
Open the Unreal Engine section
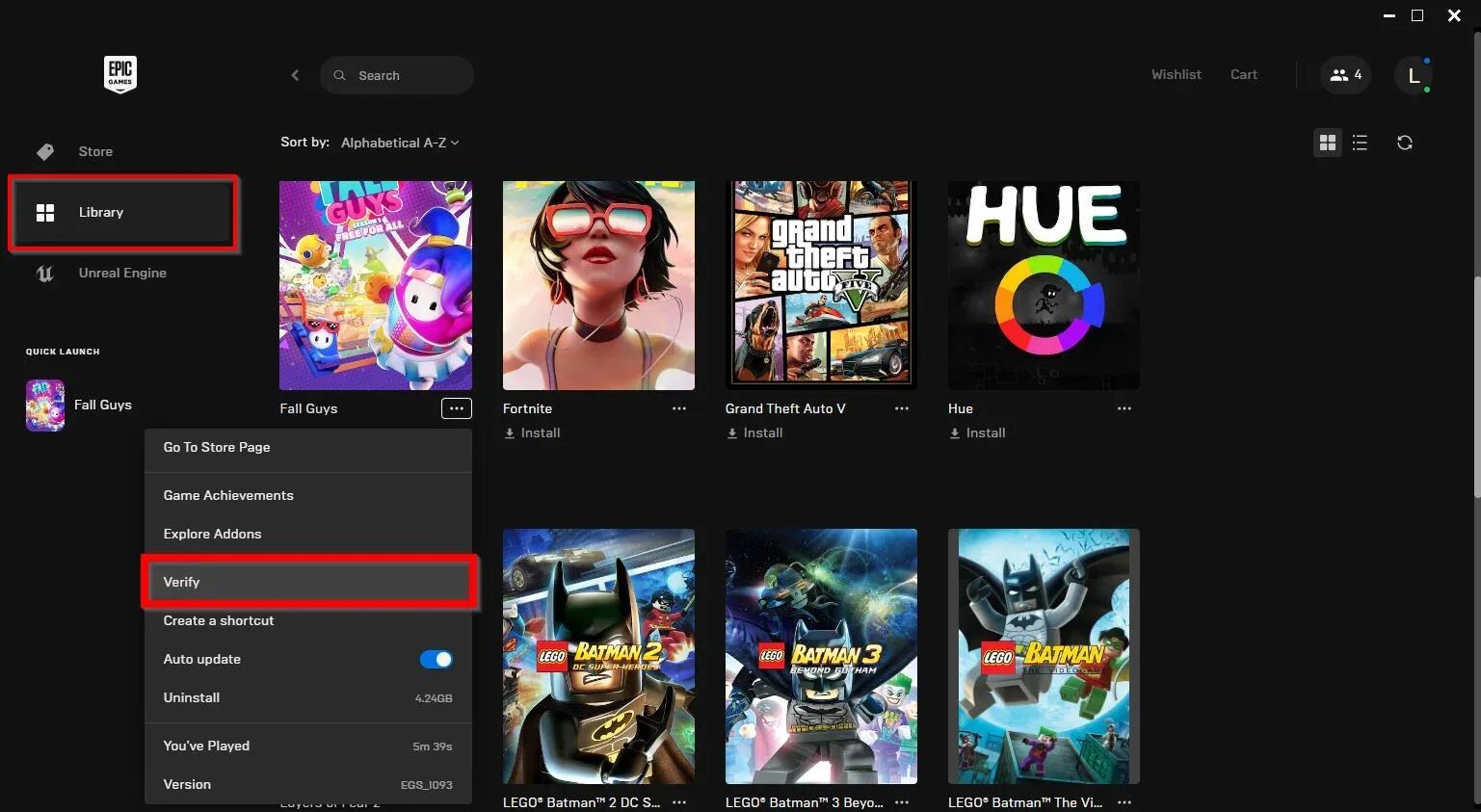[120, 273]
